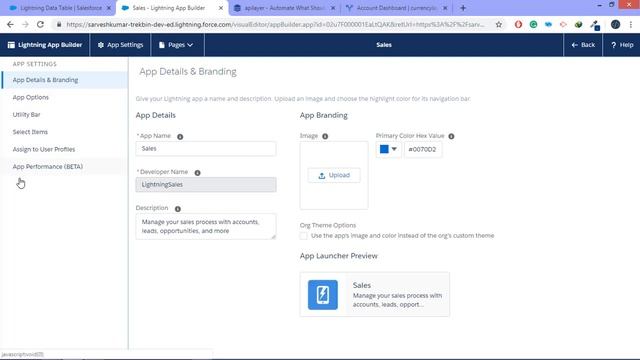Click the Sales lightning app launcher icon
640x360 pixels.
point(323,295)
